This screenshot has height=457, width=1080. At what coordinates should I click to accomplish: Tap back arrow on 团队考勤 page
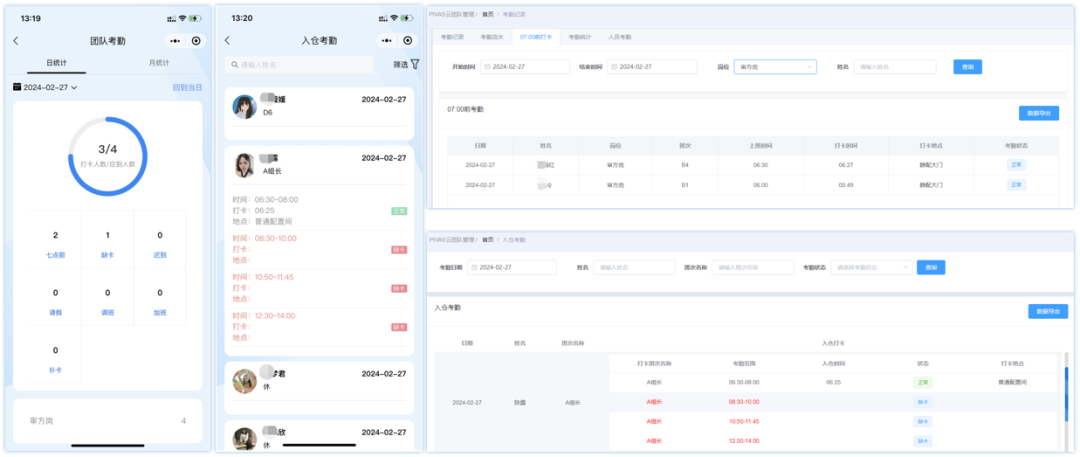pyautogui.click(x=16, y=41)
